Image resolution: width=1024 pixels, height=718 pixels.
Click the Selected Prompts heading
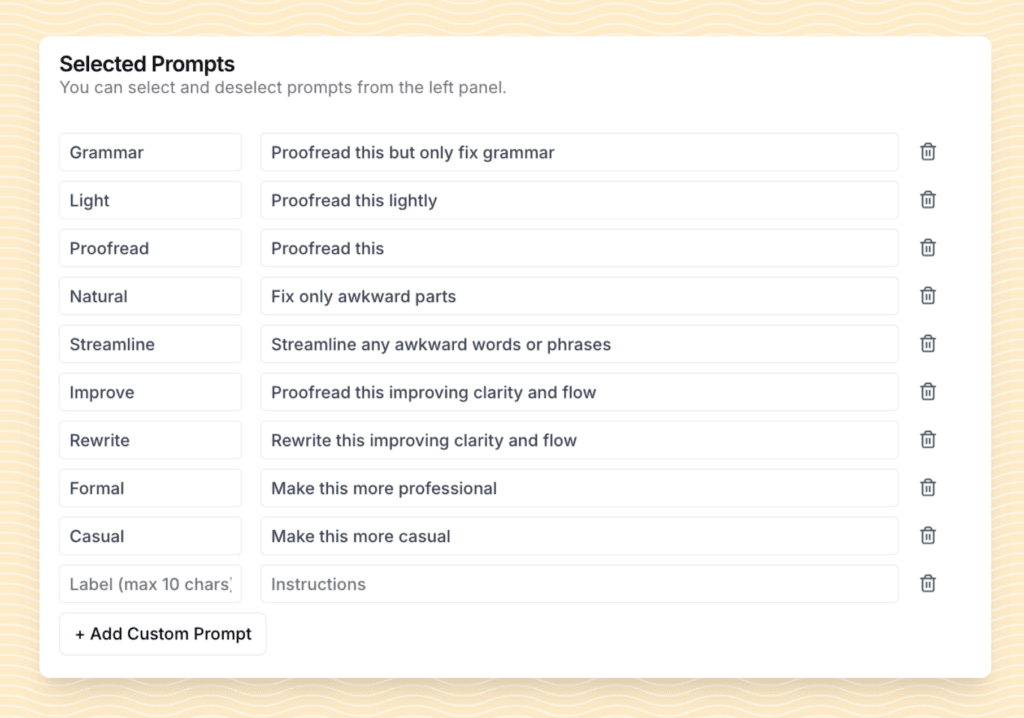147,63
